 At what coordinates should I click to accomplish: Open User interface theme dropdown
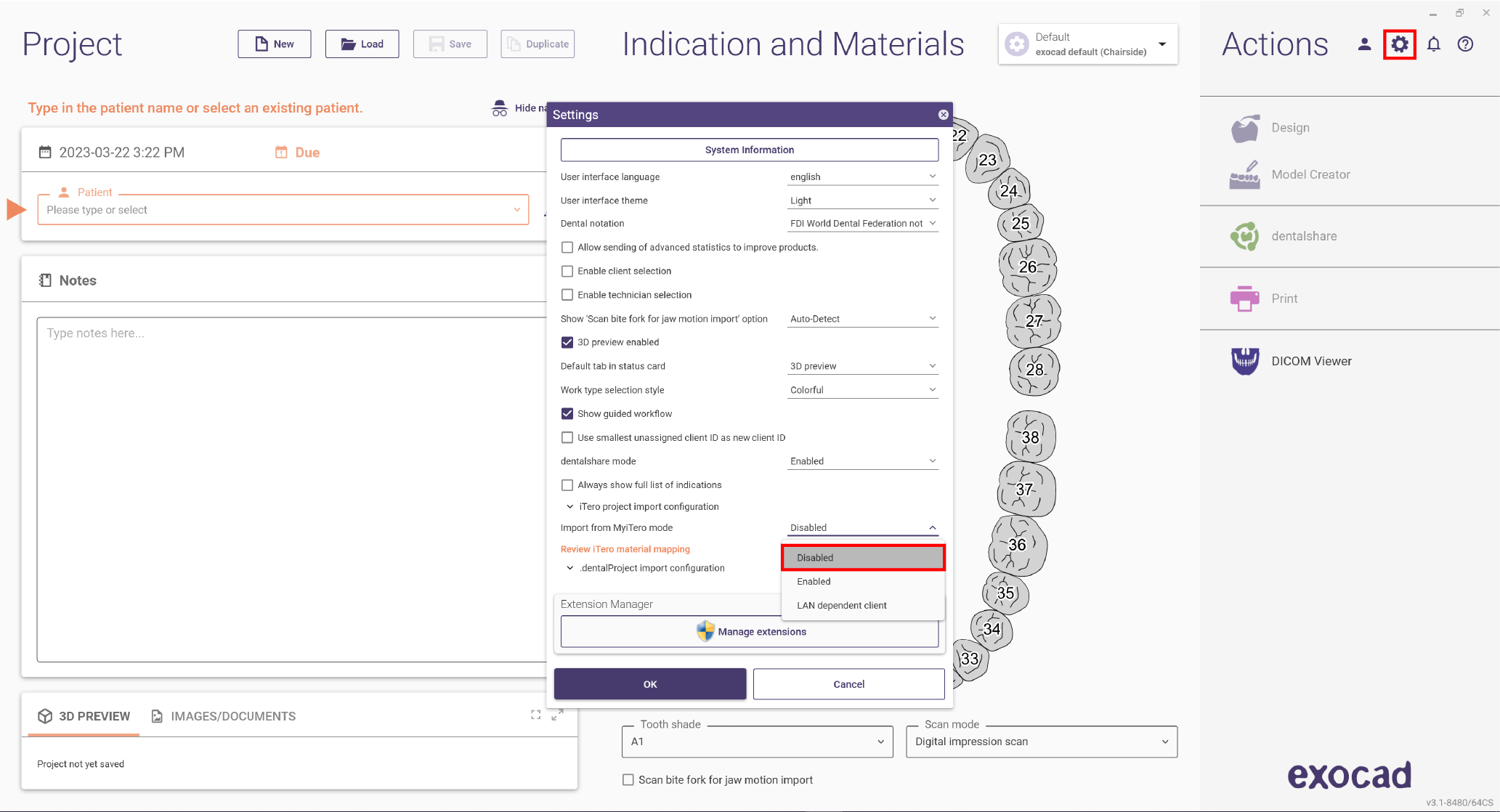click(863, 200)
